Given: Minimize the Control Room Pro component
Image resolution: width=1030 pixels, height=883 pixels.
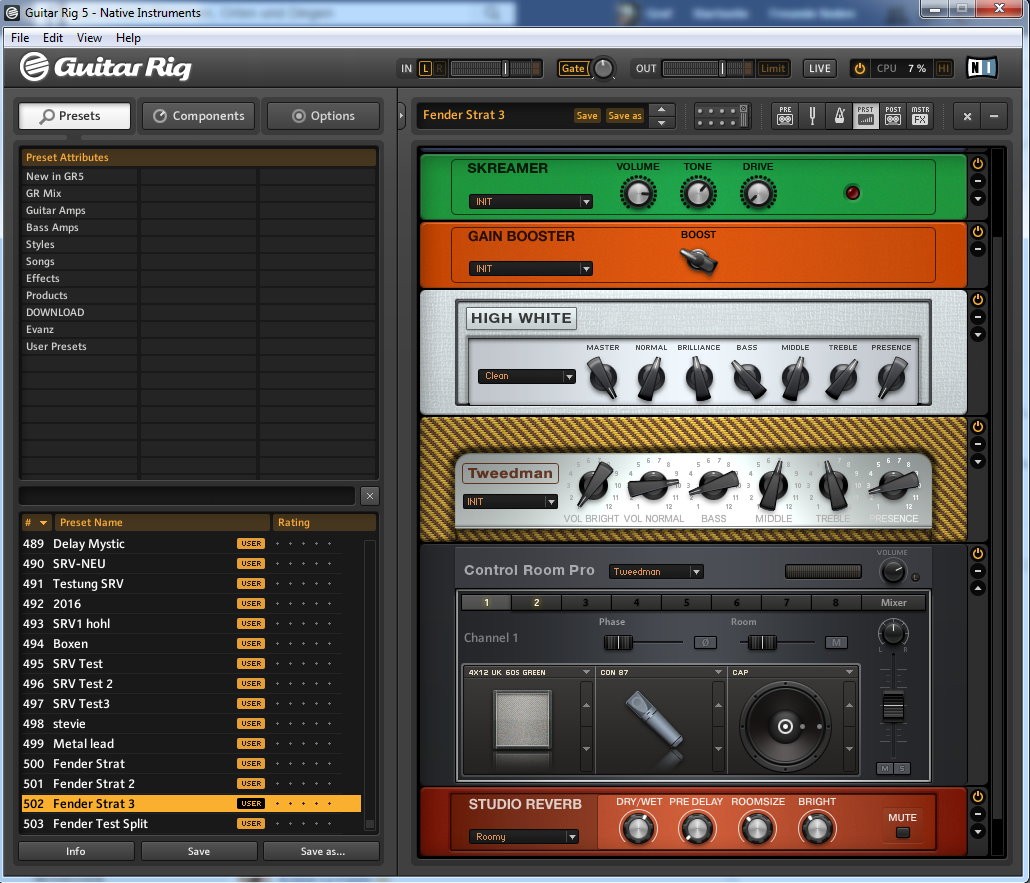Looking at the screenshot, I should 977,571.
